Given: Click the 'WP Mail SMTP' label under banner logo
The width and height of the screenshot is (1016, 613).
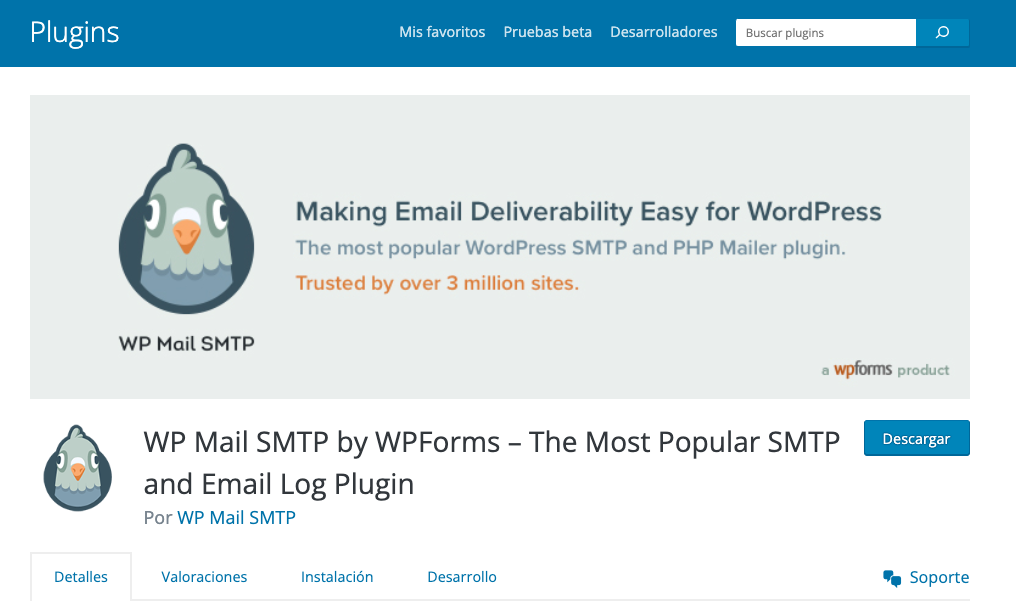Looking at the screenshot, I should [x=187, y=343].
